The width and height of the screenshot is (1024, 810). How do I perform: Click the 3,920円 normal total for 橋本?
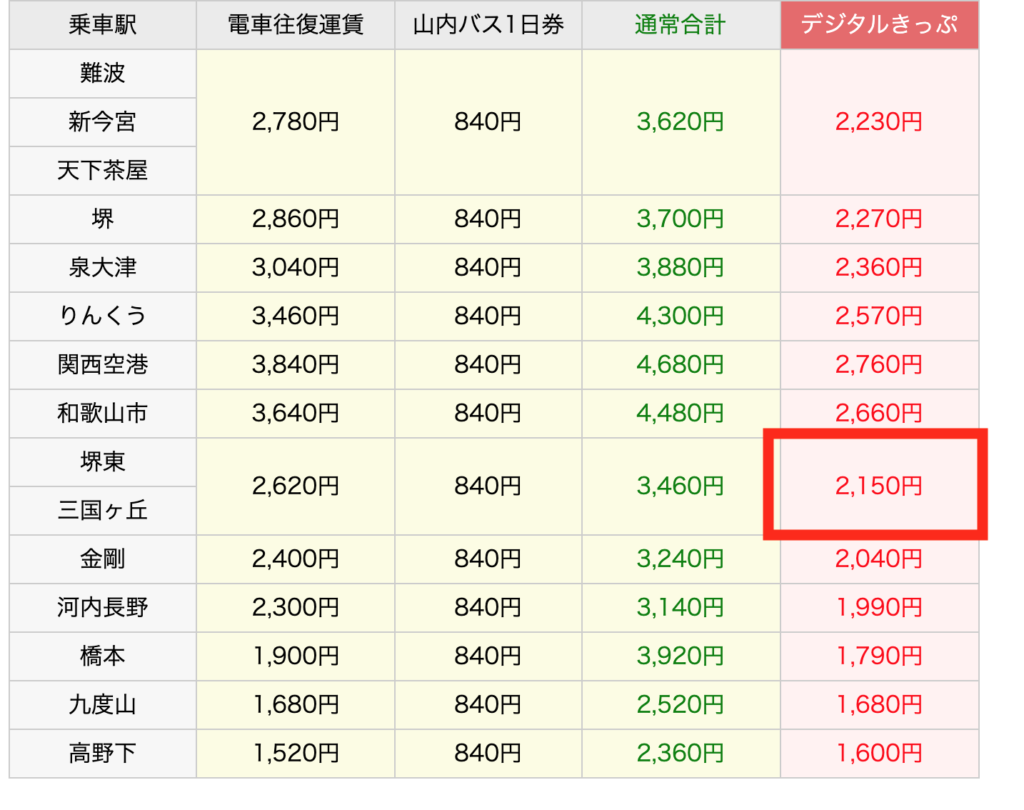pos(680,656)
